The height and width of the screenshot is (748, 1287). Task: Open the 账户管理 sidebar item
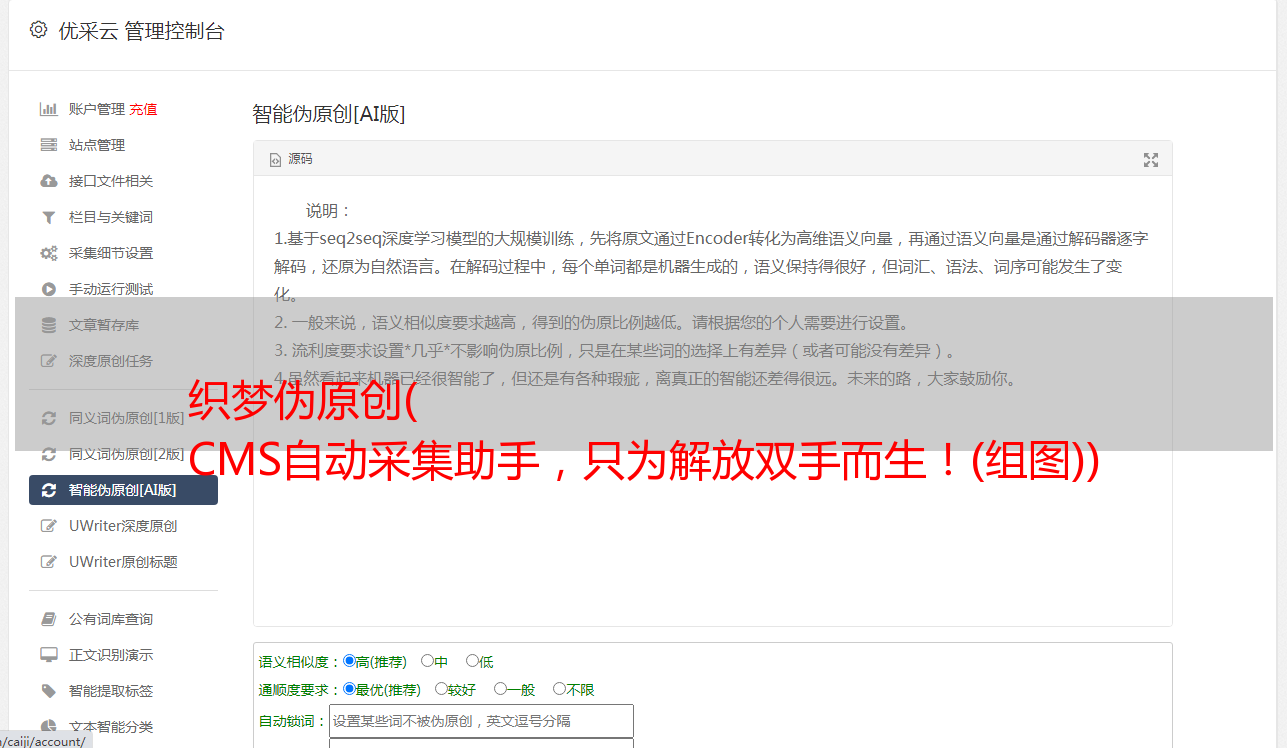97,109
